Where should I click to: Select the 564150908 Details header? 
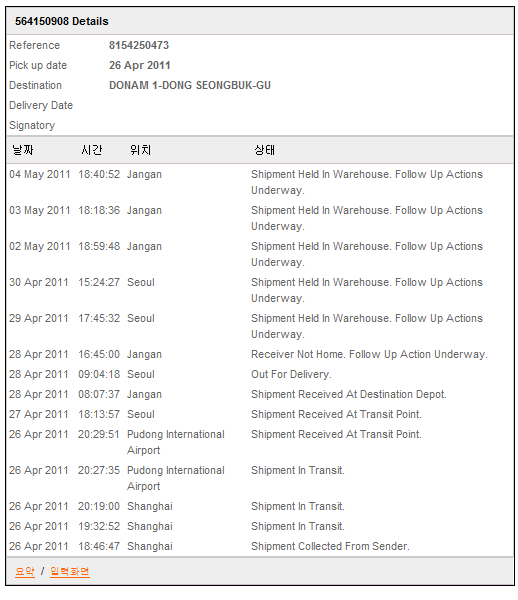coord(62,21)
